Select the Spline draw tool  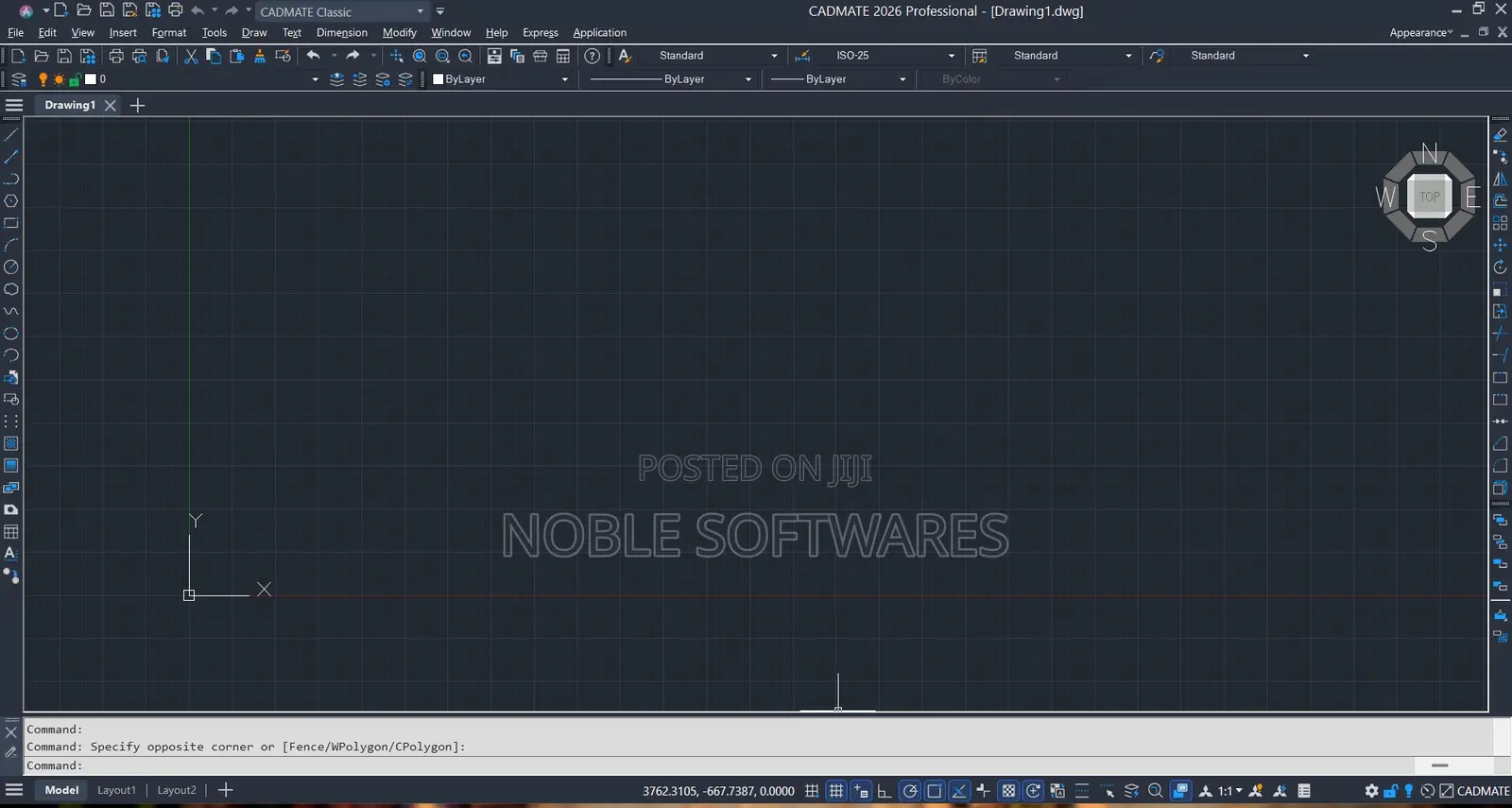point(11,312)
